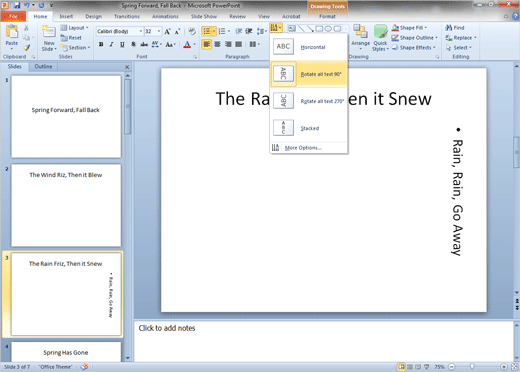Open the Layout menu
This screenshot has width=520, height=372.
pos(74,28)
